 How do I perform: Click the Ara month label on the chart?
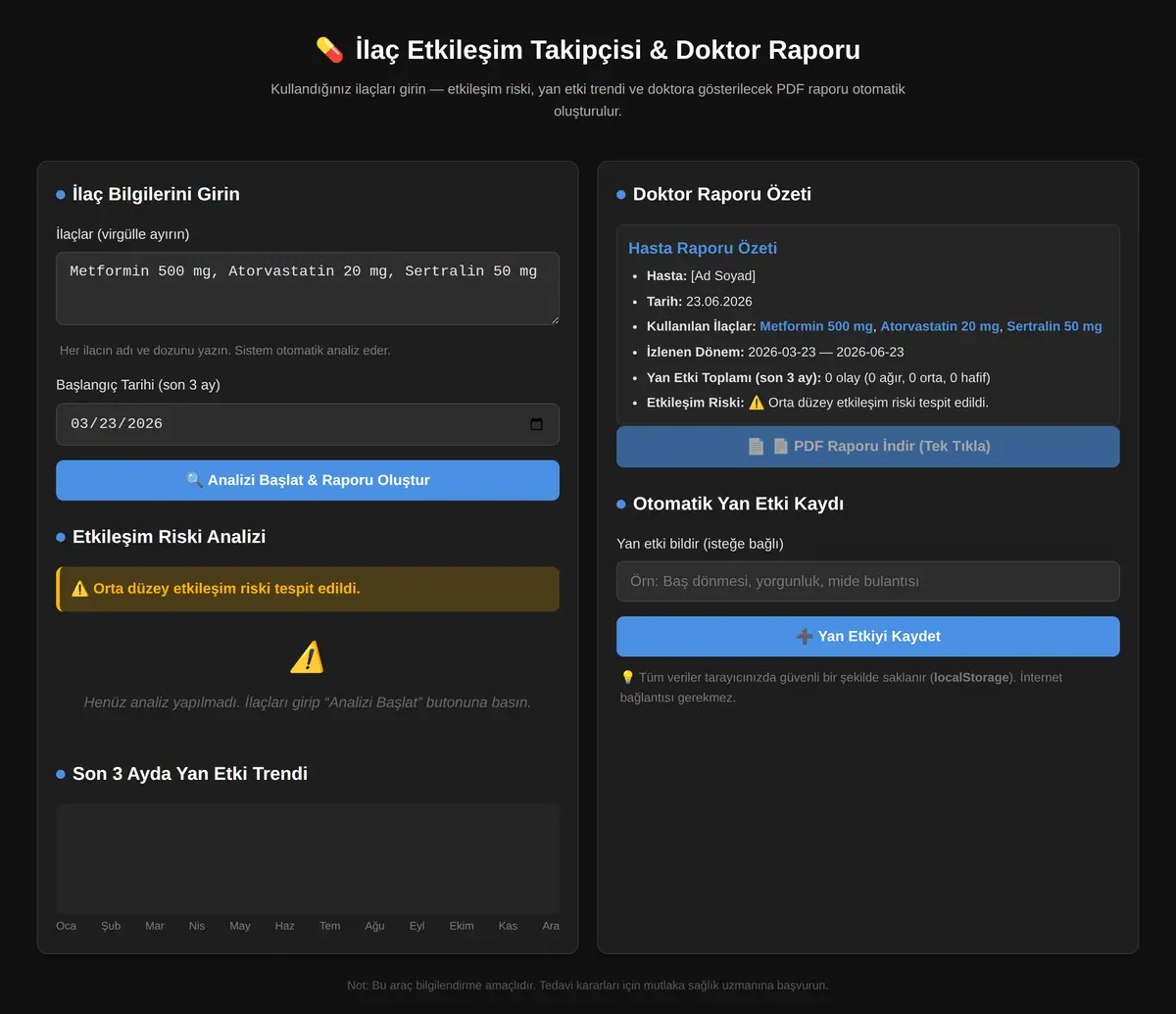[551, 926]
